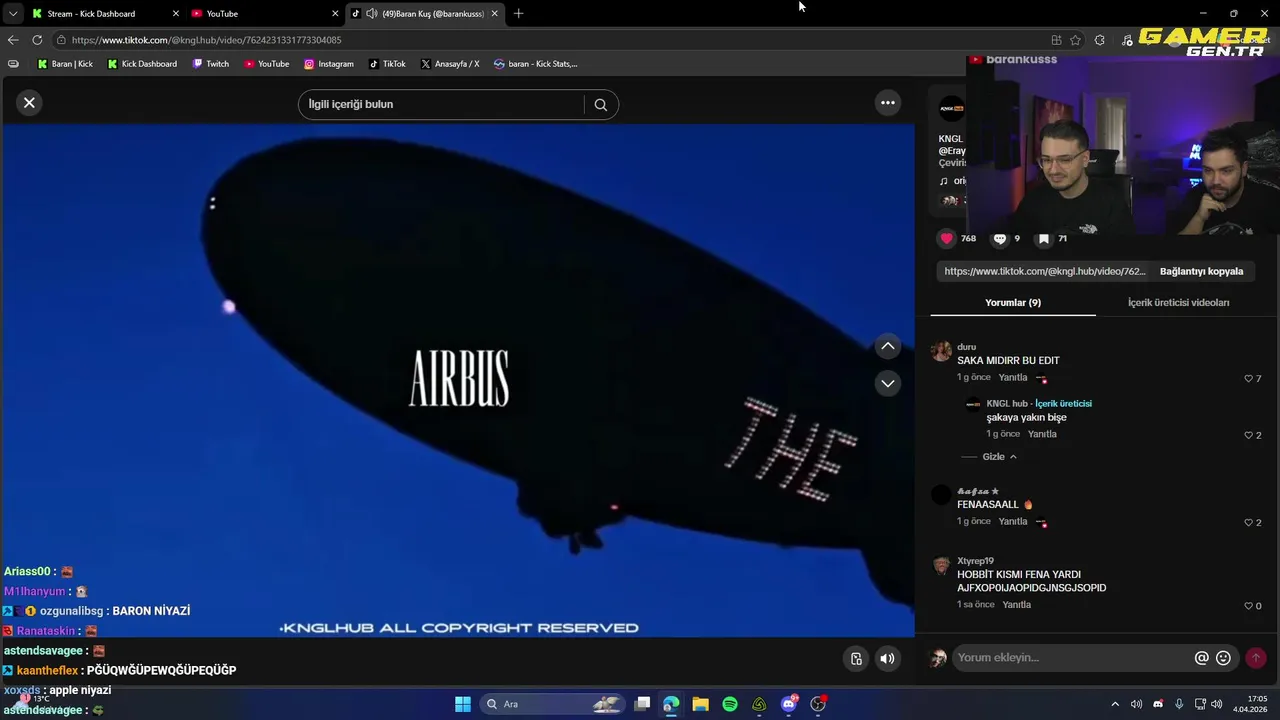Mute the TikTok tab via speaker icon
This screenshot has height=720, width=1280.
371,13
